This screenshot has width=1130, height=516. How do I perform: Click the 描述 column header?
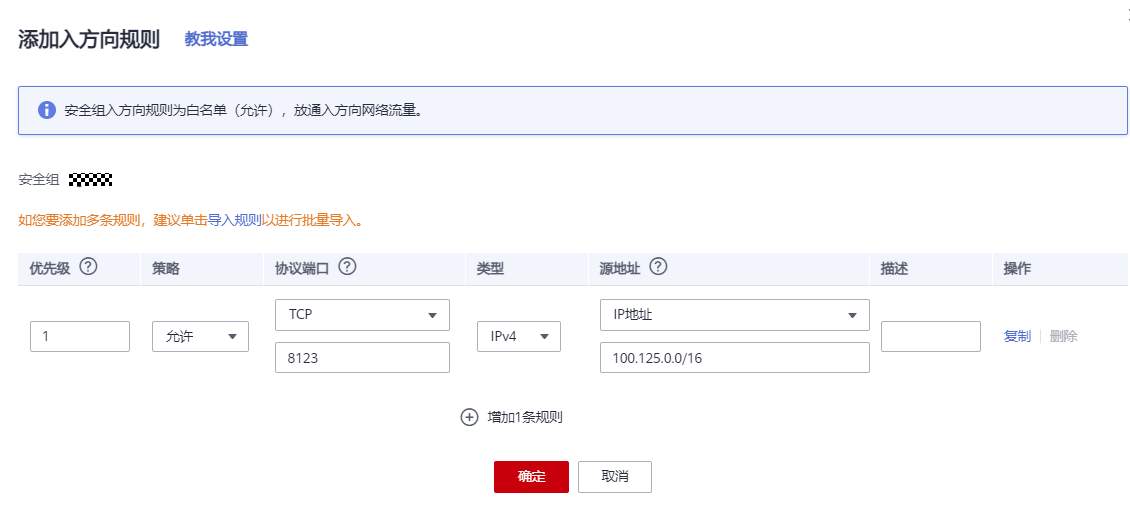pos(894,269)
